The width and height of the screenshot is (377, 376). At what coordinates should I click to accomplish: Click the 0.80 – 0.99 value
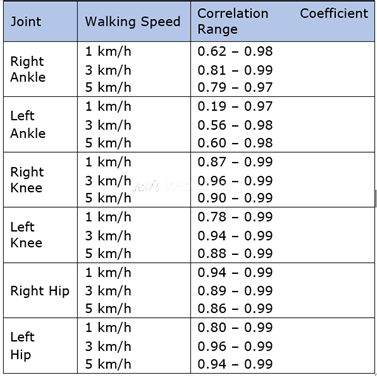pyautogui.click(x=235, y=327)
